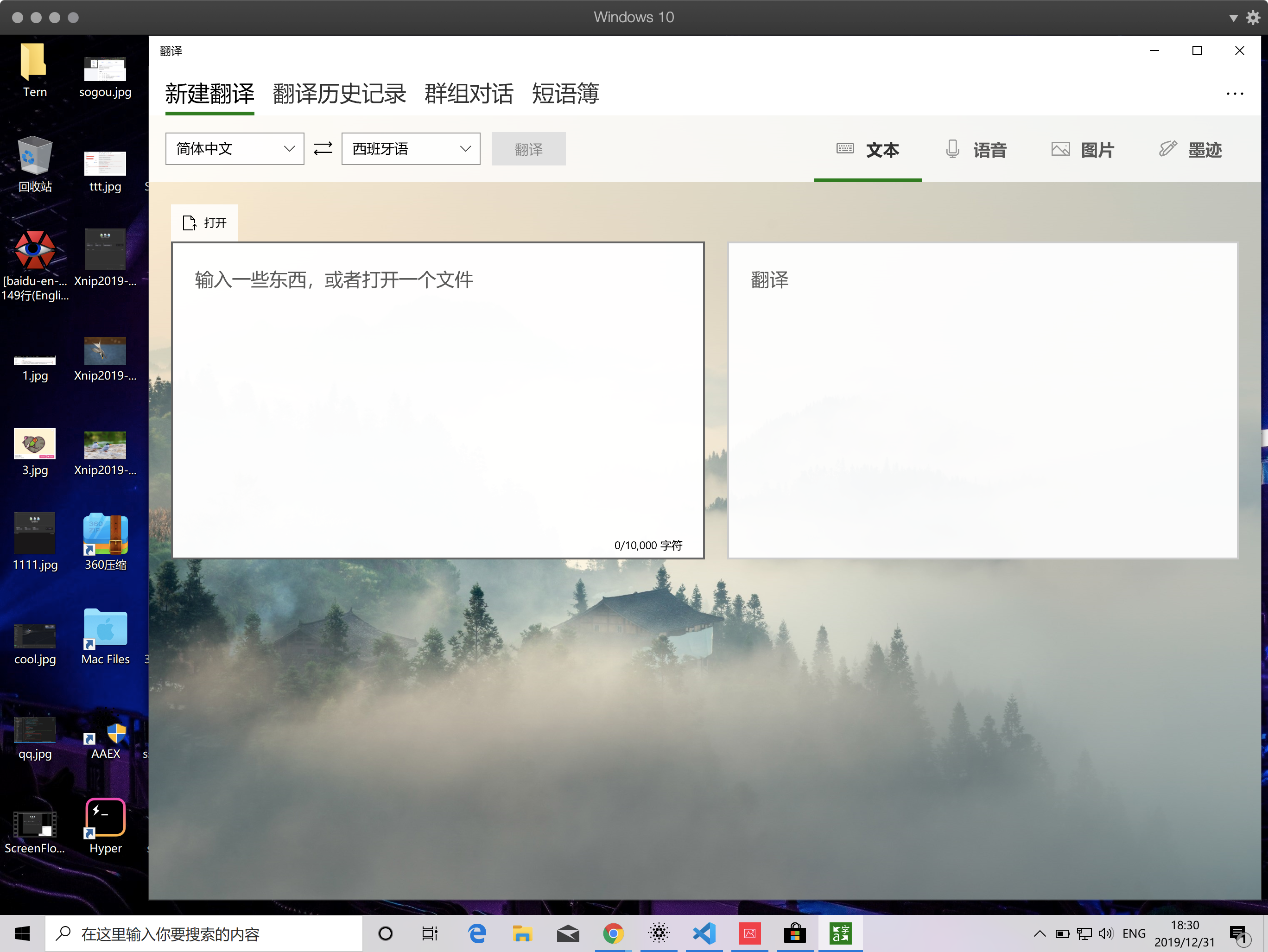Open the three-dot more options menu
1268x952 pixels.
click(1234, 94)
